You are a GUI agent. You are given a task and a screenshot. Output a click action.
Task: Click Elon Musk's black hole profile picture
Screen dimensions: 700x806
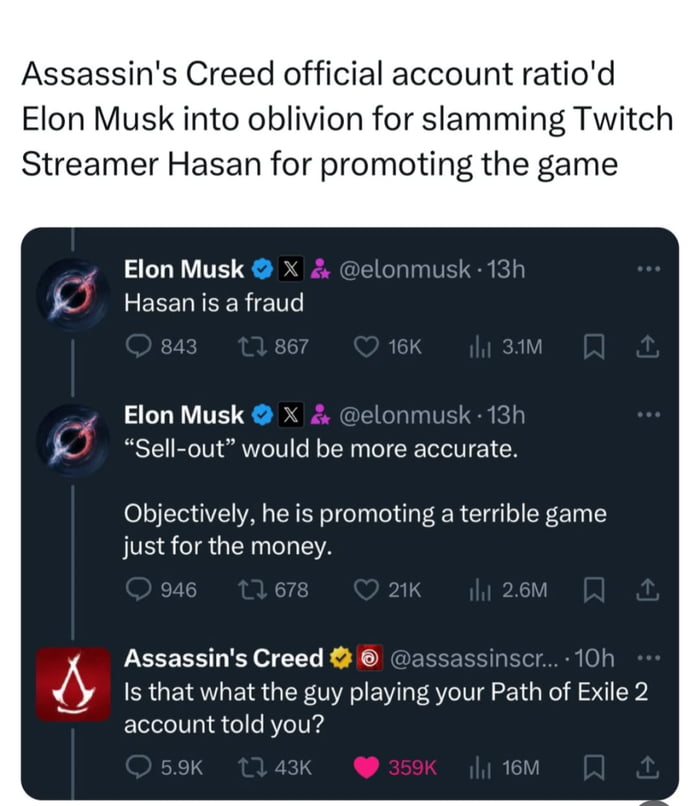[72, 290]
